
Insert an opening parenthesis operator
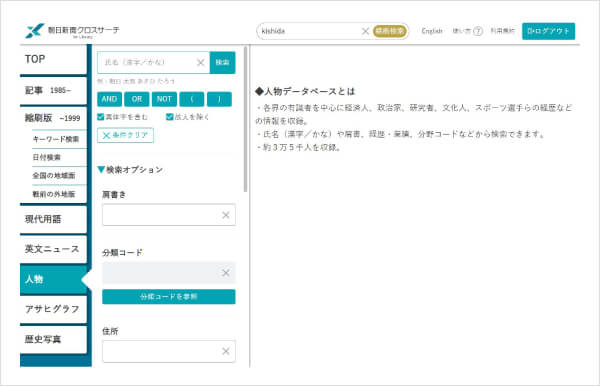[192, 99]
